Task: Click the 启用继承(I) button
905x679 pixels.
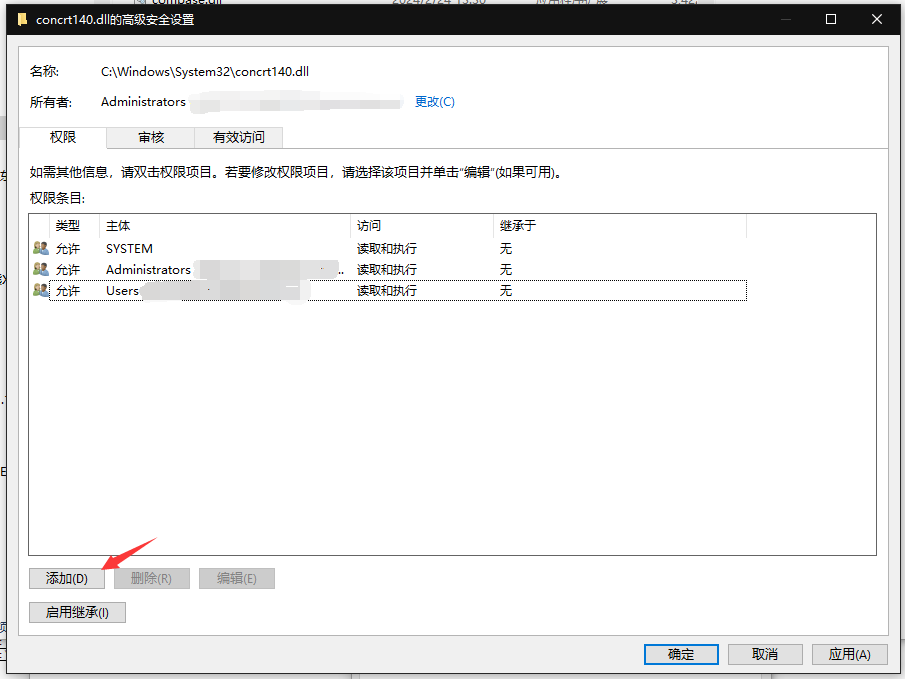Action: click(77, 612)
